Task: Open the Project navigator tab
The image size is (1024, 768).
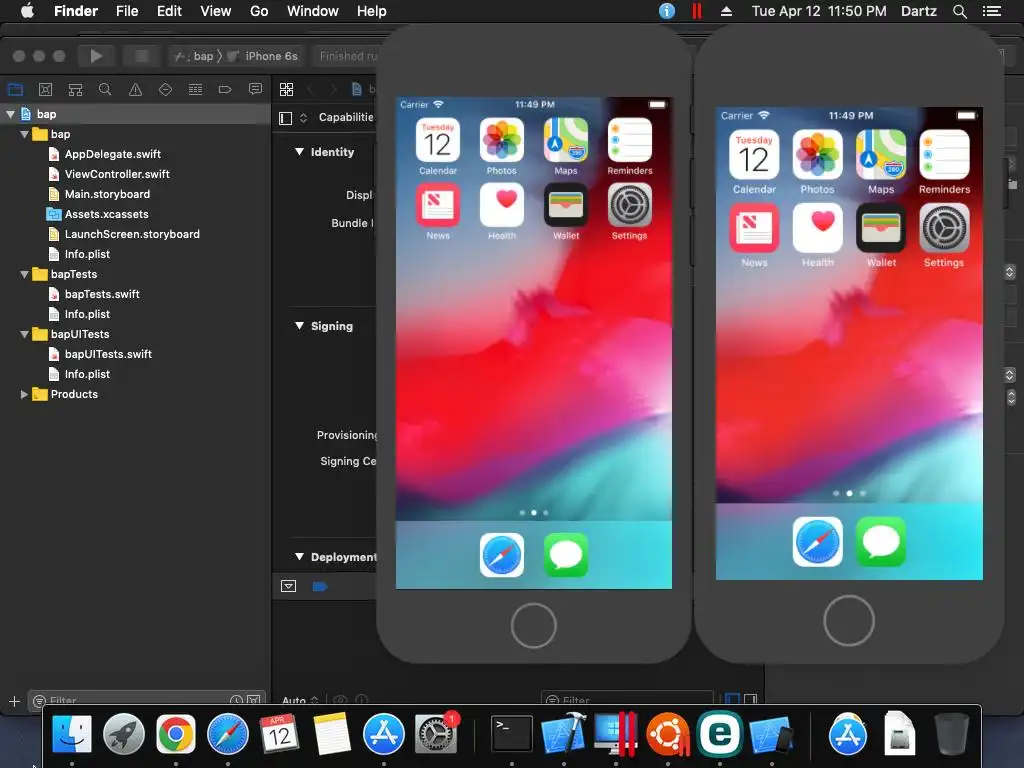Action: pyautogui.click(x=15, y=89)
